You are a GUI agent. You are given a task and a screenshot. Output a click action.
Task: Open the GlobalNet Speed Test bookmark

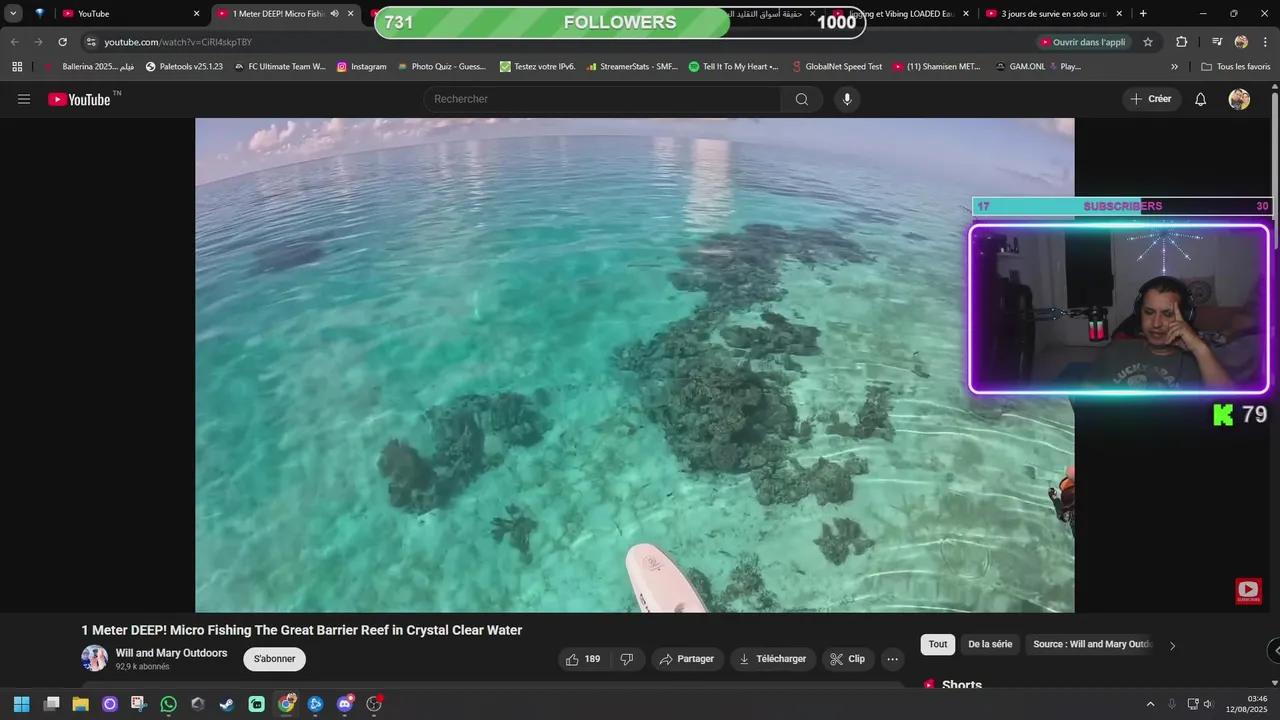pos(836,67)
